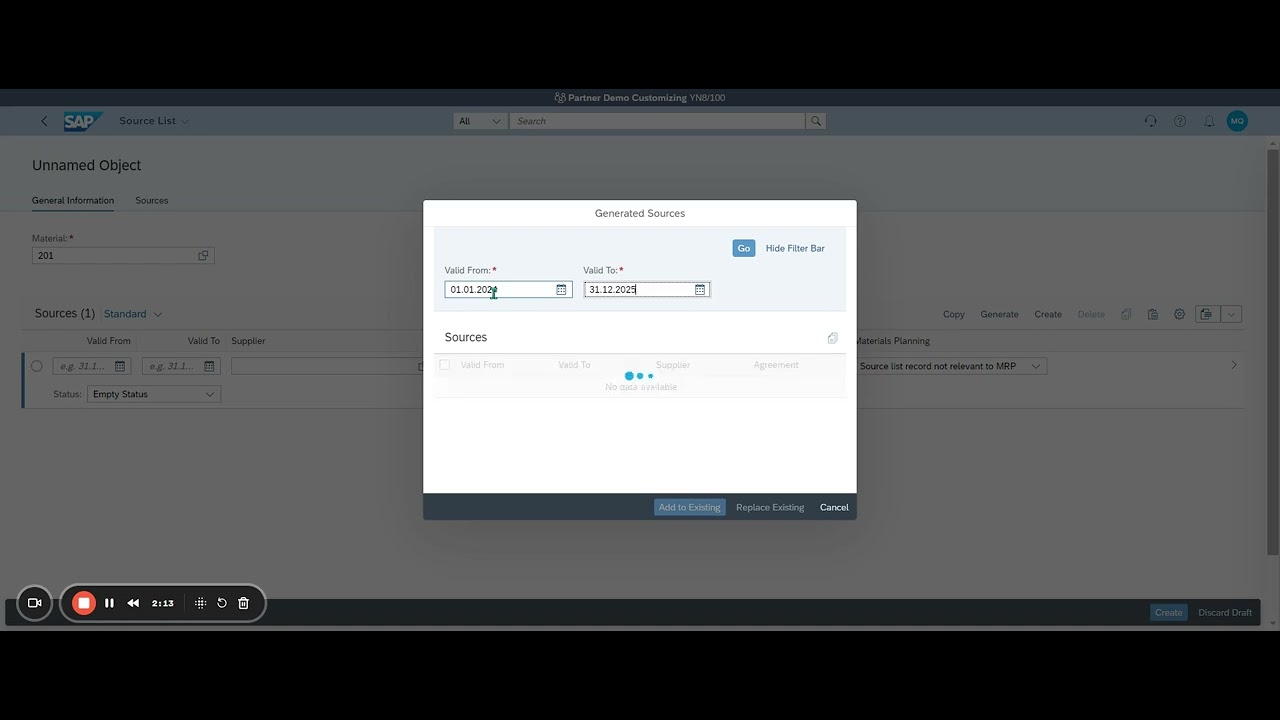This screenshot has height=720, width=1280.
Task: Click the paste clipboard icon in Sources toolbar
Action: click(1152, 314)
